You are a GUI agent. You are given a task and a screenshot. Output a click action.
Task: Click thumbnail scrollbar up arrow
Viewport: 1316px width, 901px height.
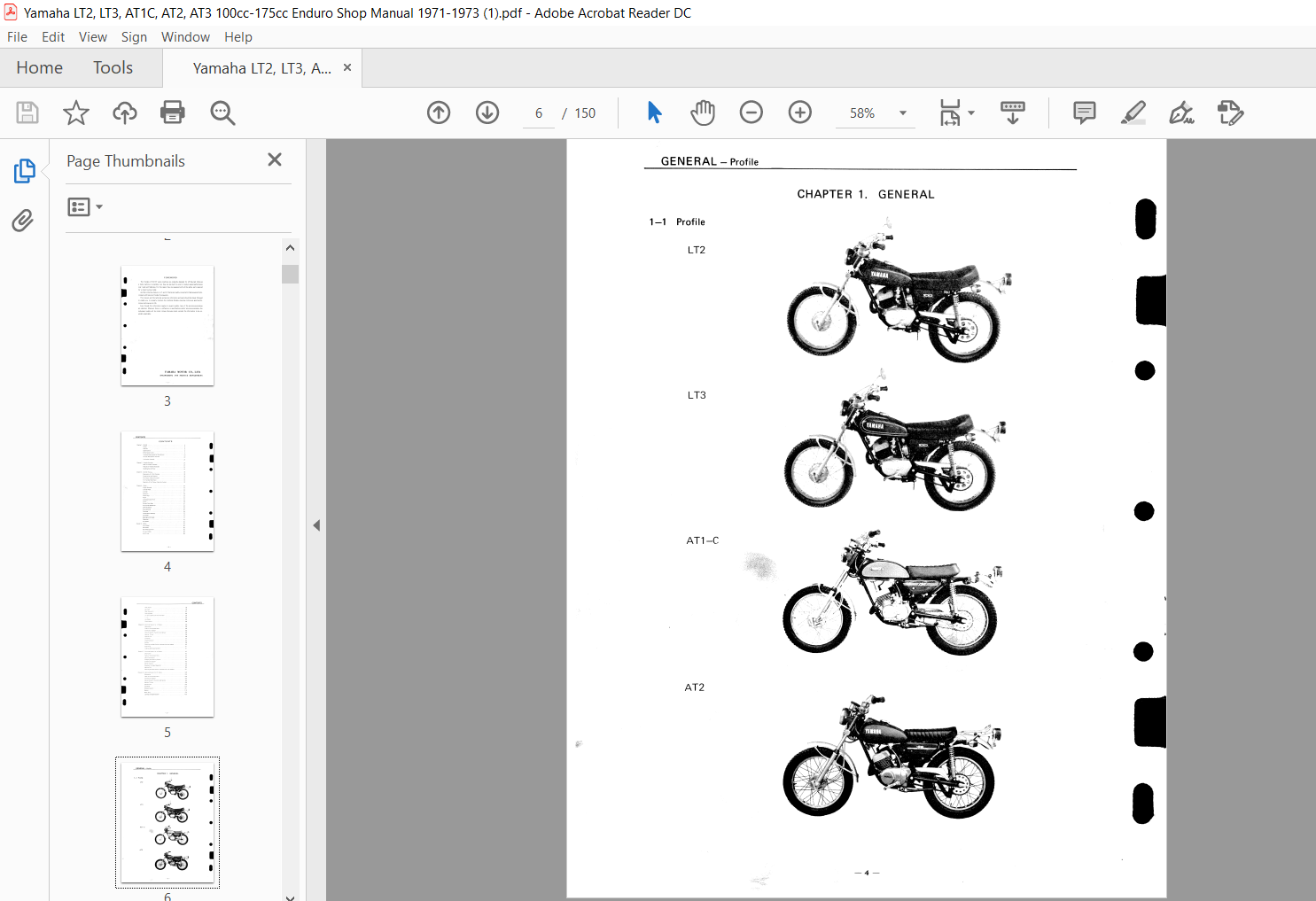290,248
